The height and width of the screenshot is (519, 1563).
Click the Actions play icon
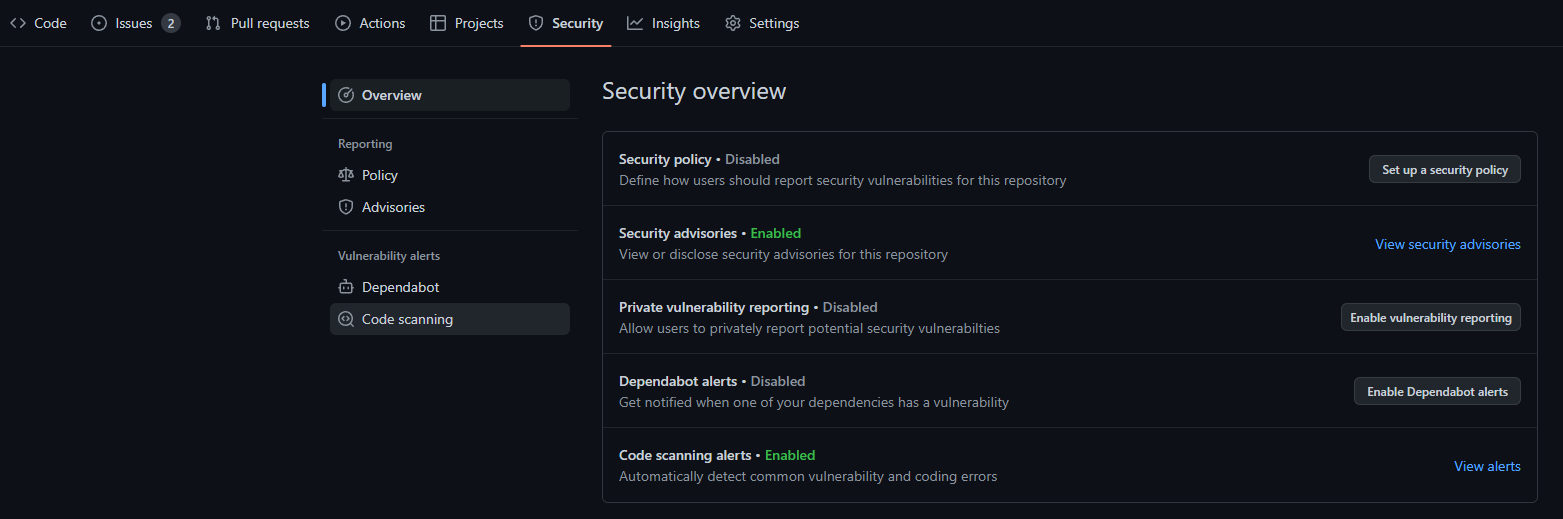[343, 23]
